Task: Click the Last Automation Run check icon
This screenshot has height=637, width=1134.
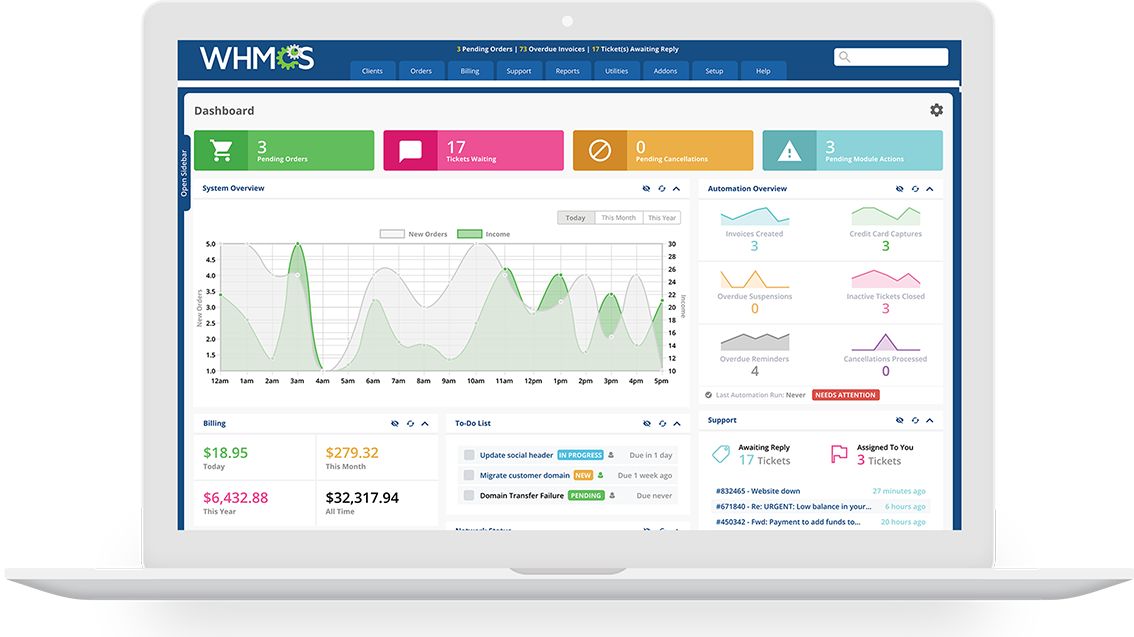Action: 709,395
